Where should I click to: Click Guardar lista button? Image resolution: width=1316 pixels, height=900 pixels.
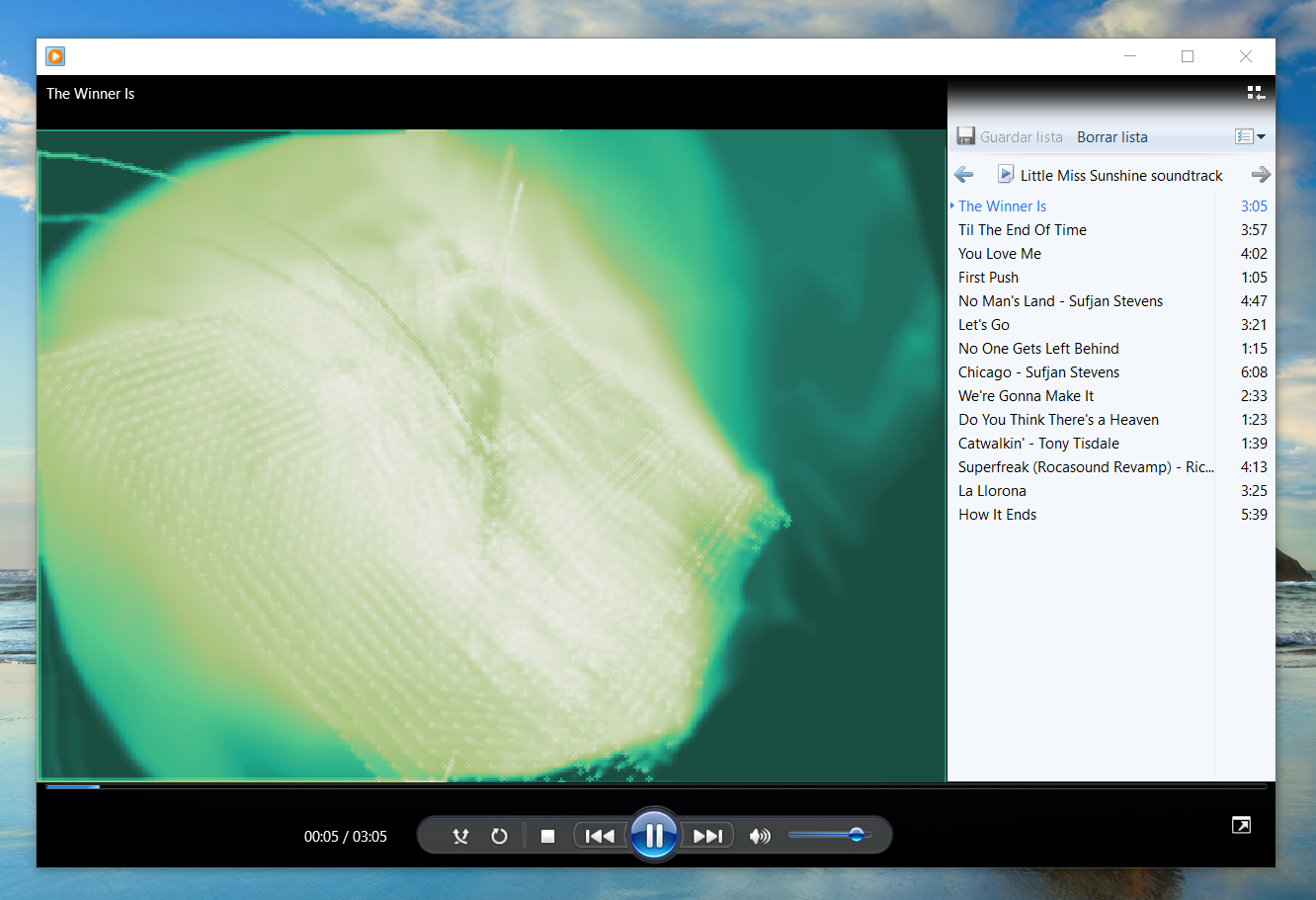pyautogui.click(x=1010, y=136)
